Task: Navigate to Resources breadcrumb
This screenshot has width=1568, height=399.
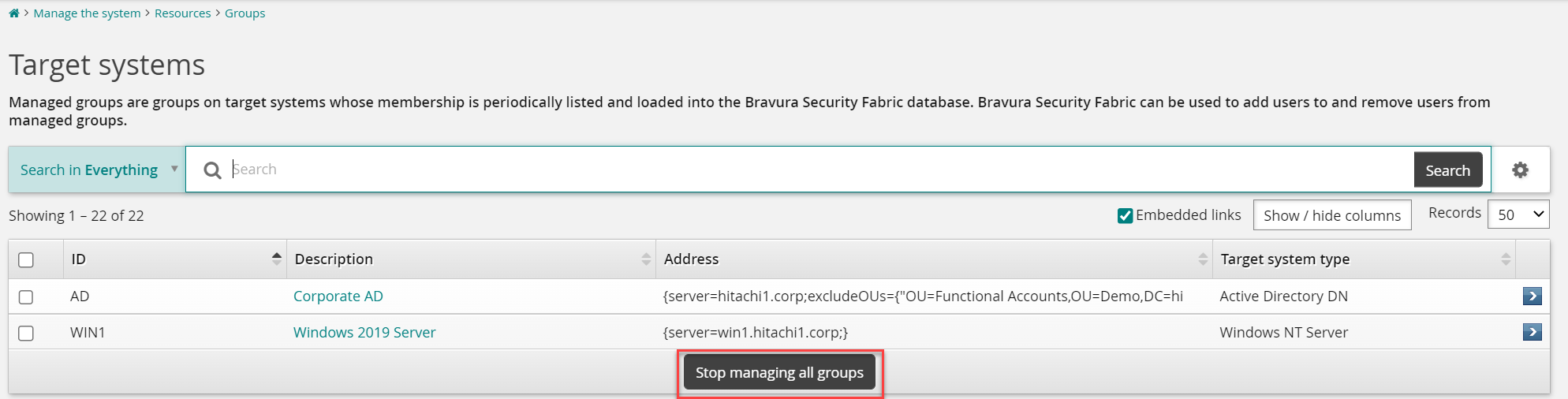Action: click(x=182, y=13)
